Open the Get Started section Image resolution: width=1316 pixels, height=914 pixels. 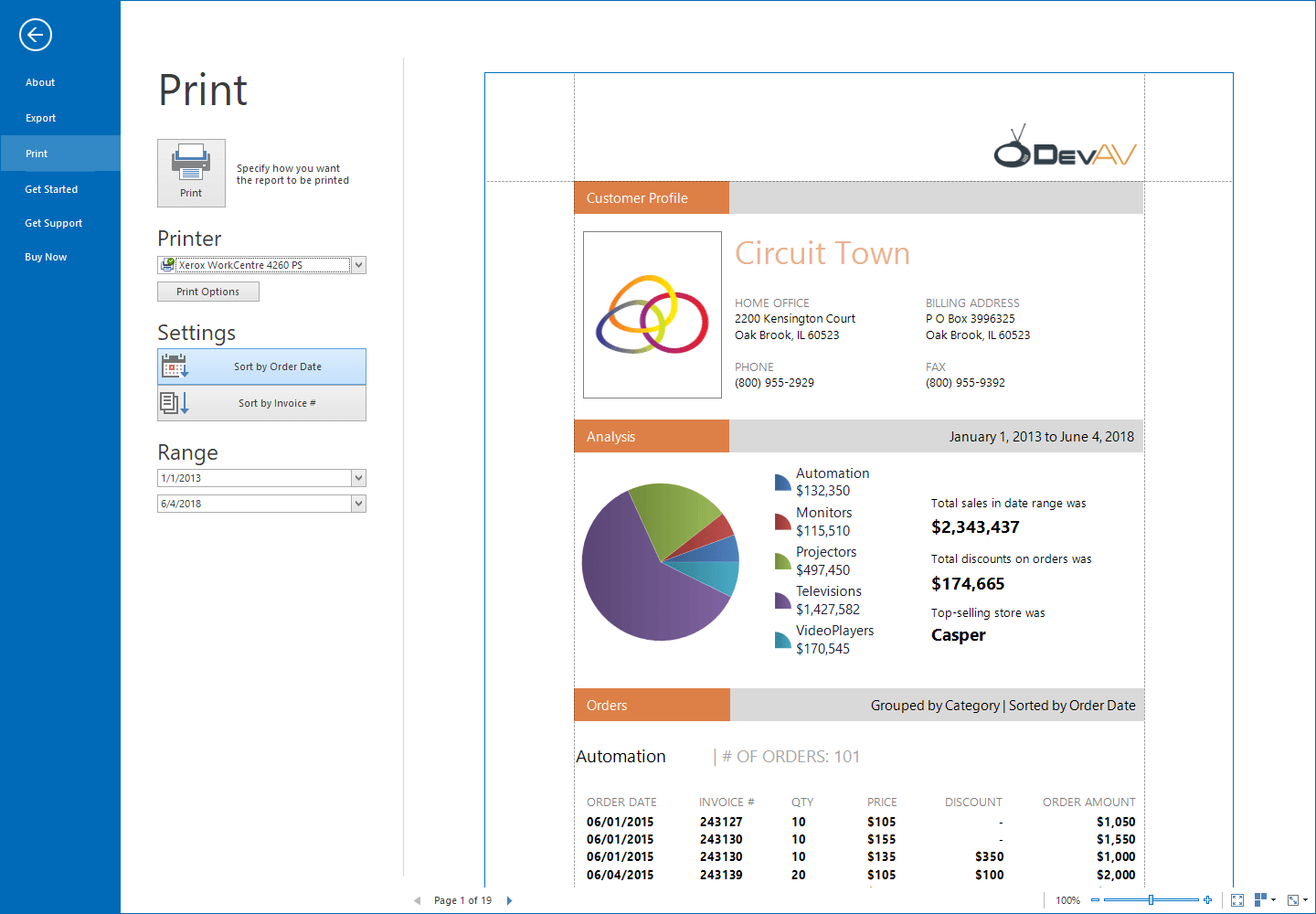[x=51, y=188]
